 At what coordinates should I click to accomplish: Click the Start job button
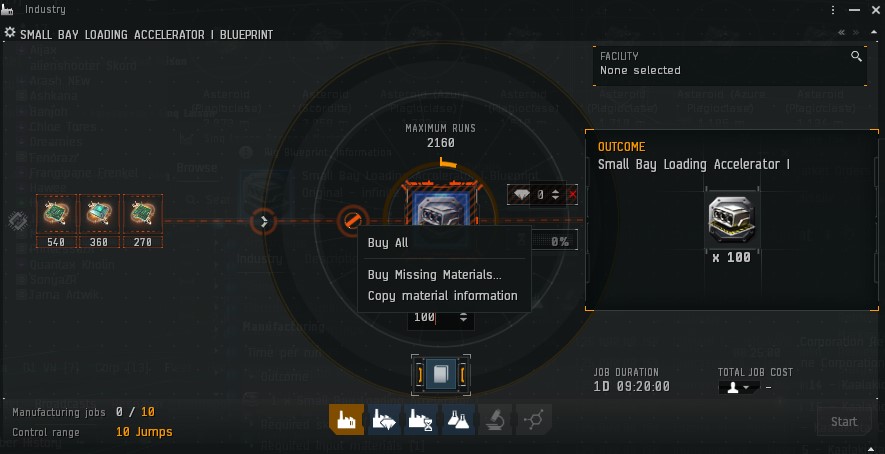click(844, 422)
